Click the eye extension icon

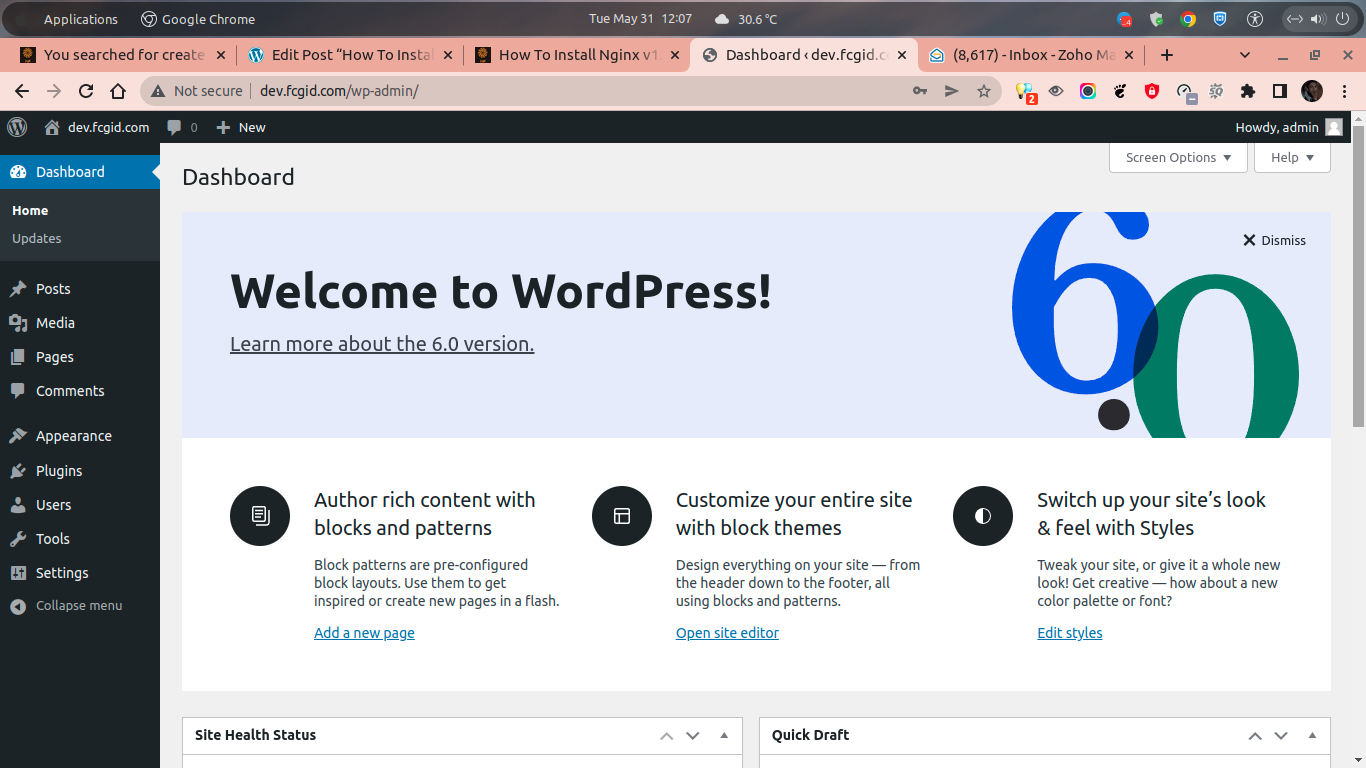(1056, 91)
